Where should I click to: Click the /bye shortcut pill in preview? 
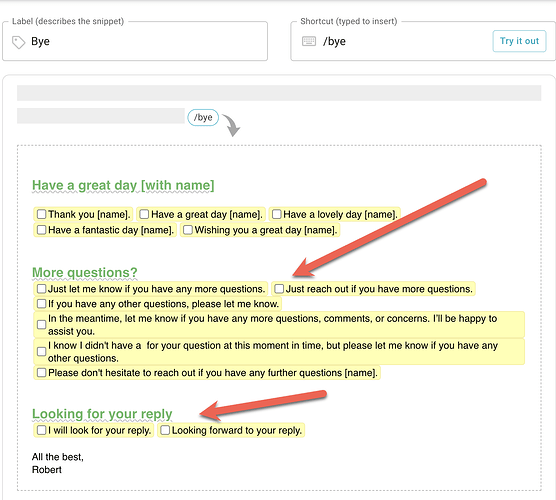tap(203, 117)
